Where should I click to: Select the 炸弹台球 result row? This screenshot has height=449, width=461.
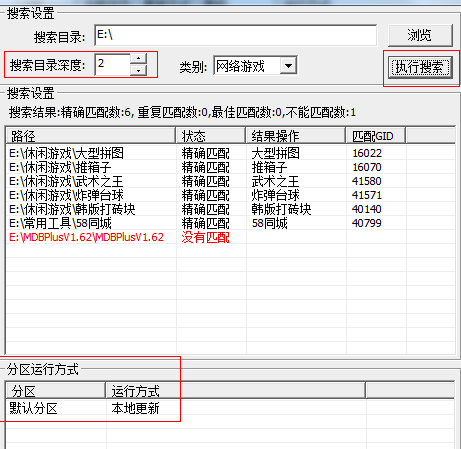[230, 195]
